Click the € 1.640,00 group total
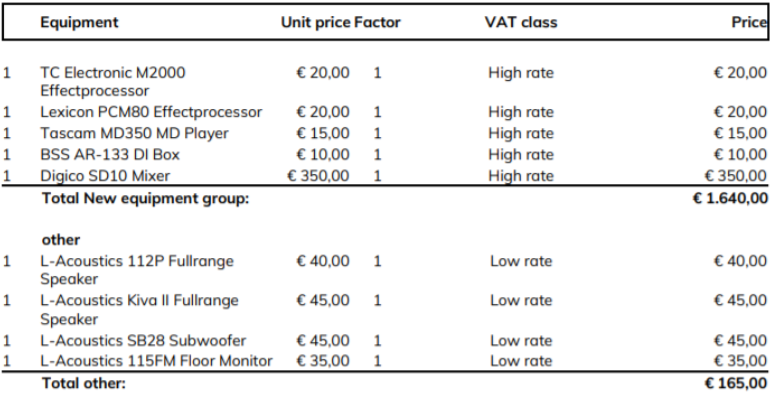The height and width of the screenshot is (397, 772). pyautogui.click(x=730, y=198)
